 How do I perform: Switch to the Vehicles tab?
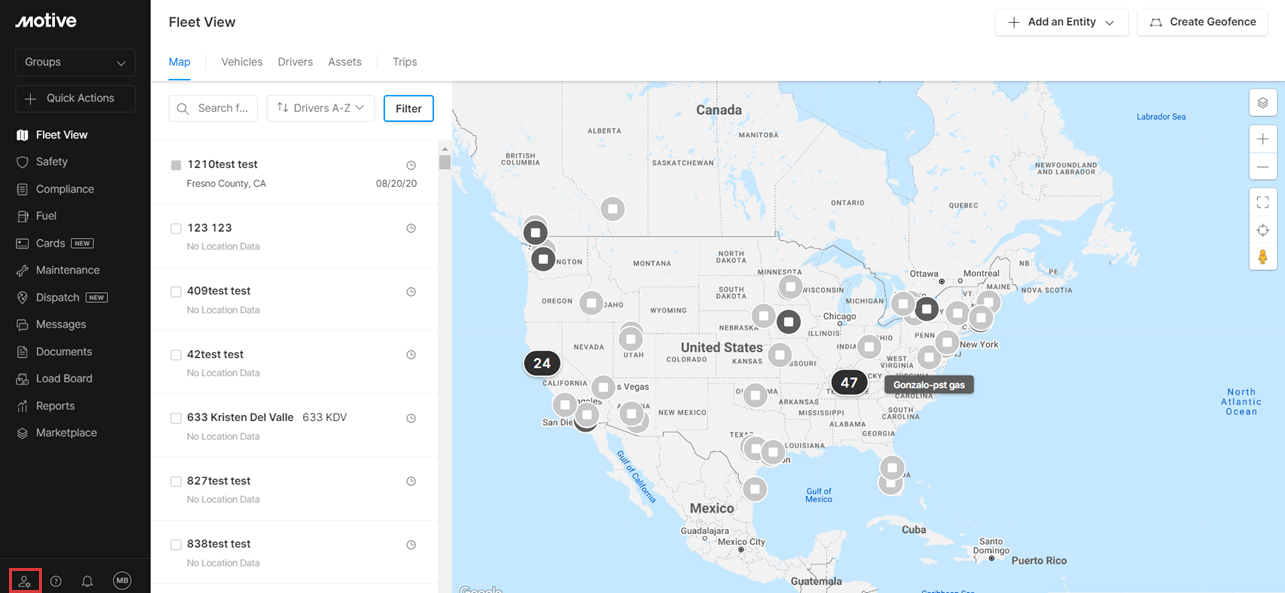tap(242, 62)
